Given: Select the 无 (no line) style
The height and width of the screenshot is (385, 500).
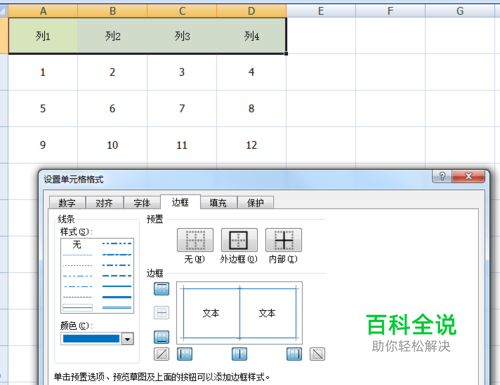Looking at the screenshot, I should click(x=77, y=245).
